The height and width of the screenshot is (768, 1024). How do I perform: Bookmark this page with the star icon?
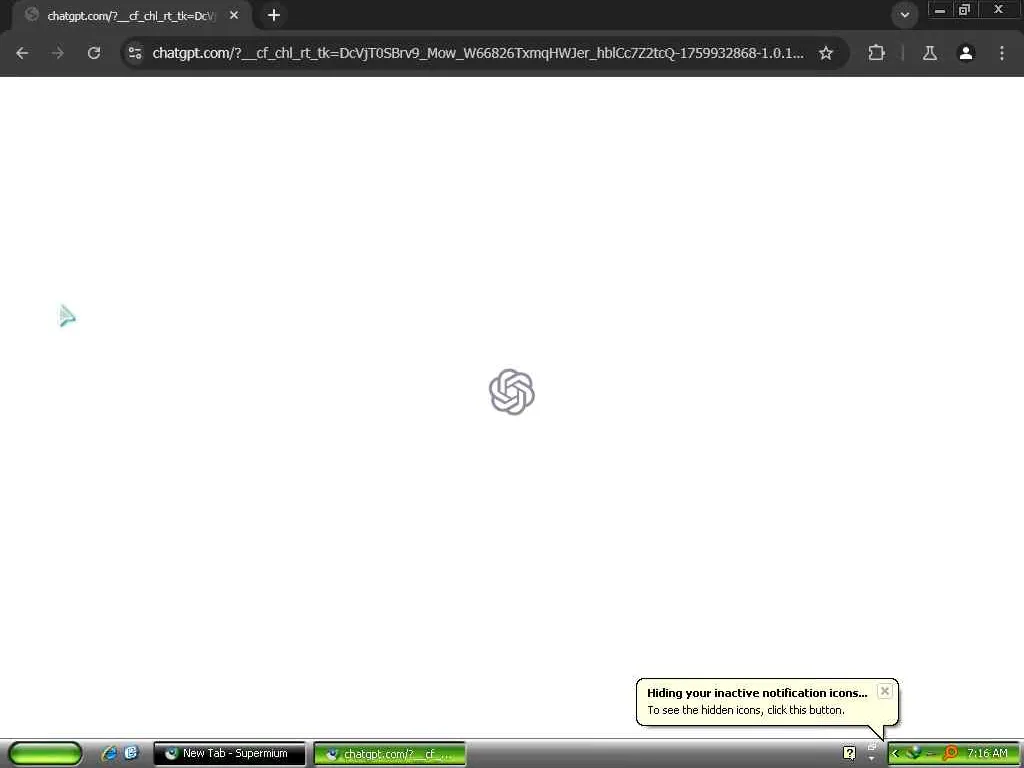(x=826, y=53)
